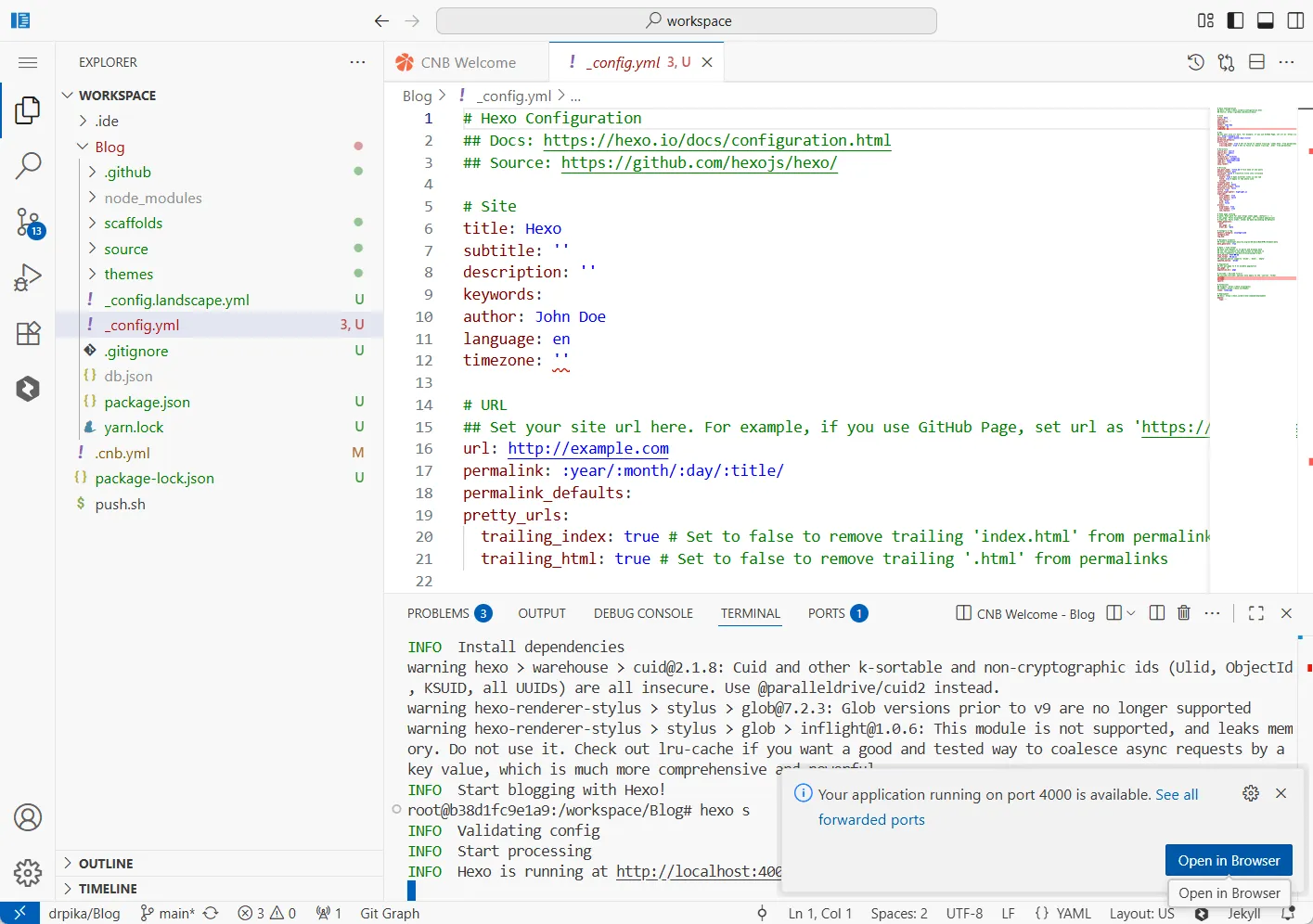Close the _config.yml editor tab
This screenshot has width=1313, height=924.
click(707, 62)
